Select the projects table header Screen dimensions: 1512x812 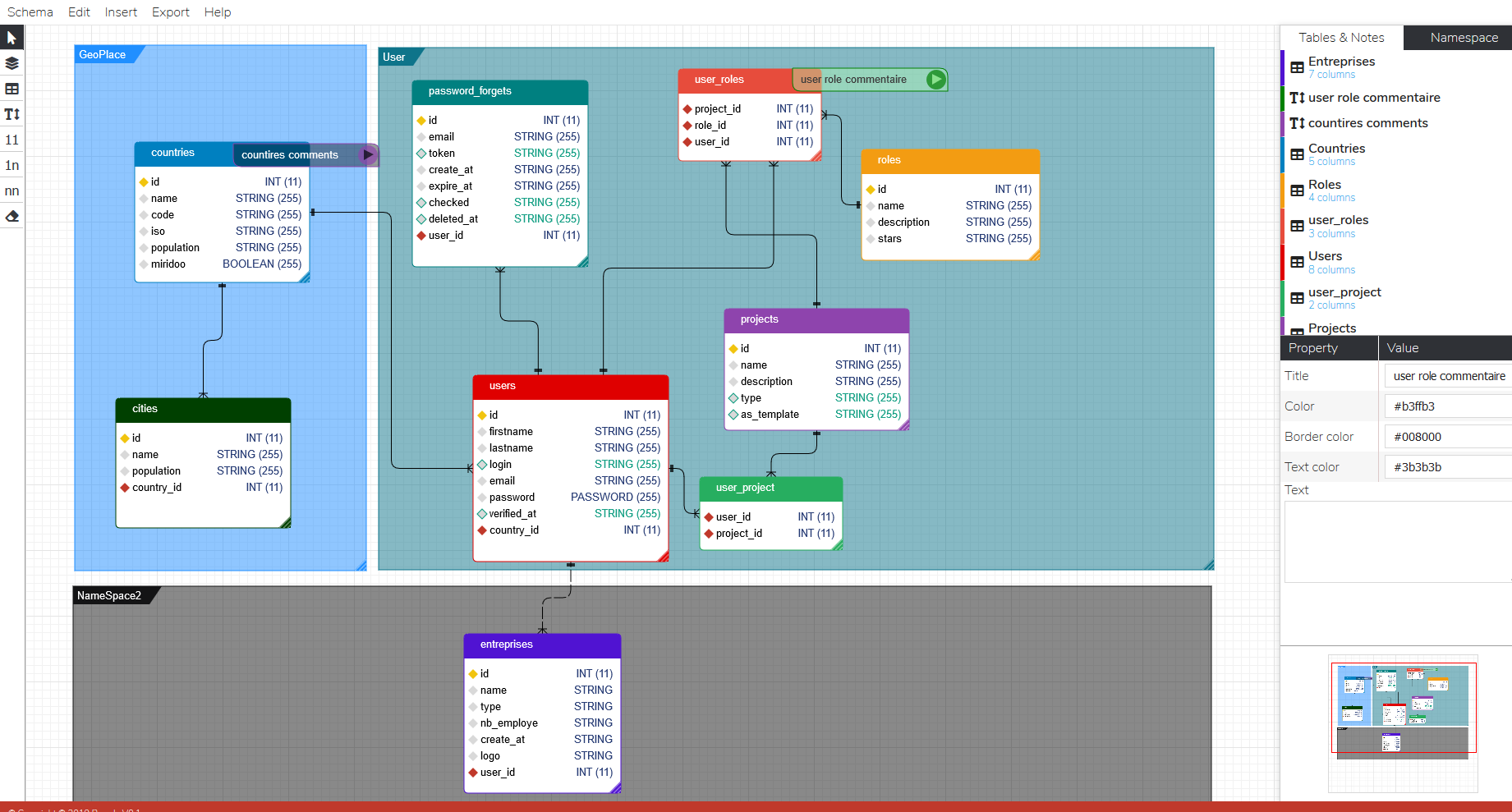coord(816,319)
